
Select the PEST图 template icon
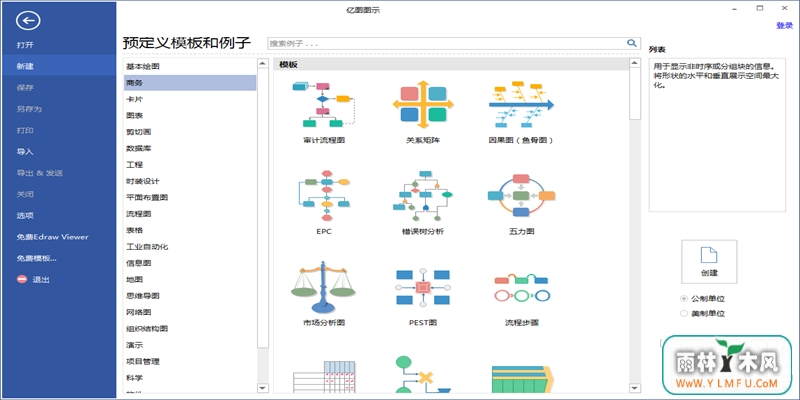pos(422,287)
